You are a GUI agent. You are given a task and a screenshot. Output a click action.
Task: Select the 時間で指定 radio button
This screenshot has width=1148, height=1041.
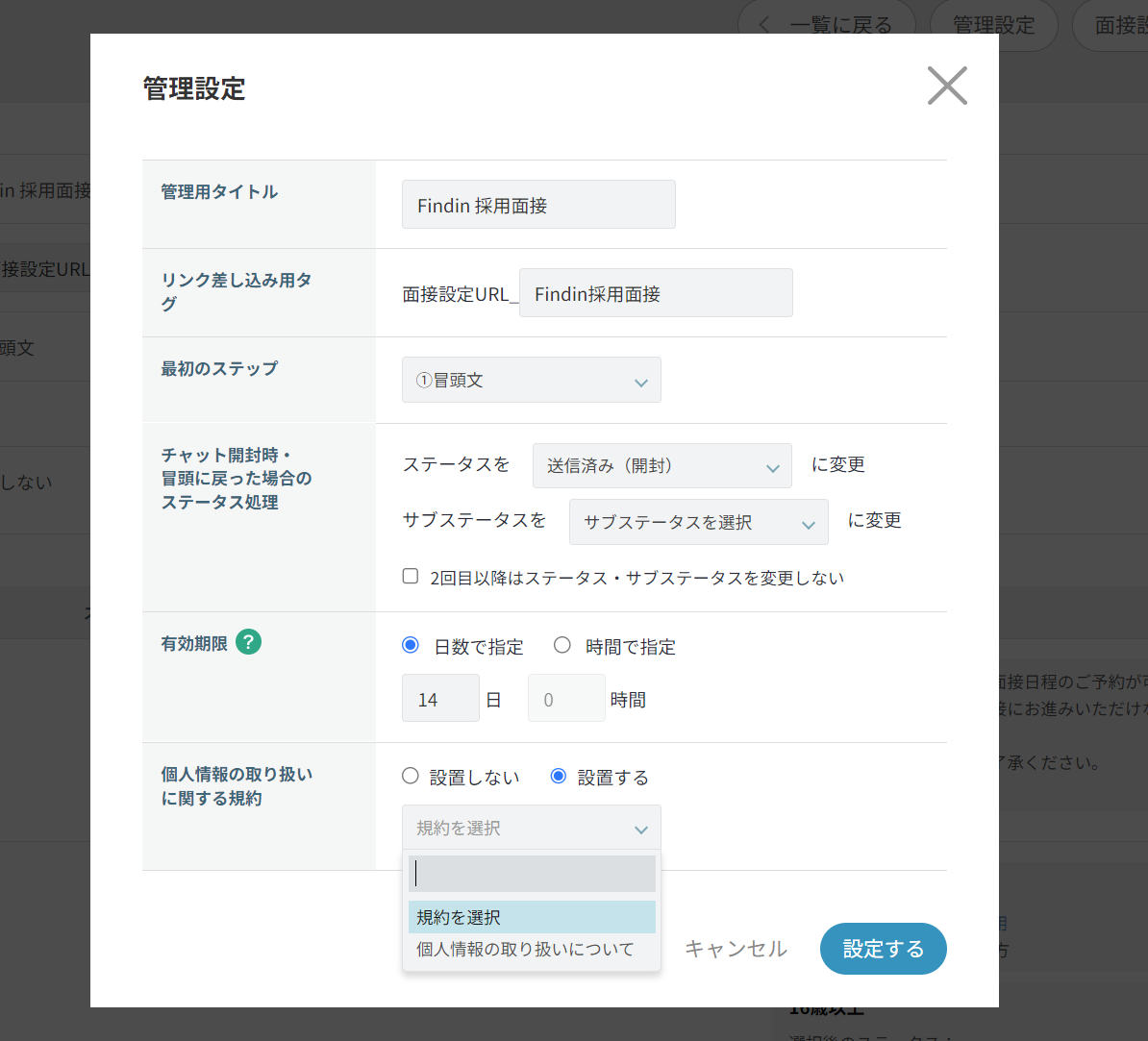[562, 646]
